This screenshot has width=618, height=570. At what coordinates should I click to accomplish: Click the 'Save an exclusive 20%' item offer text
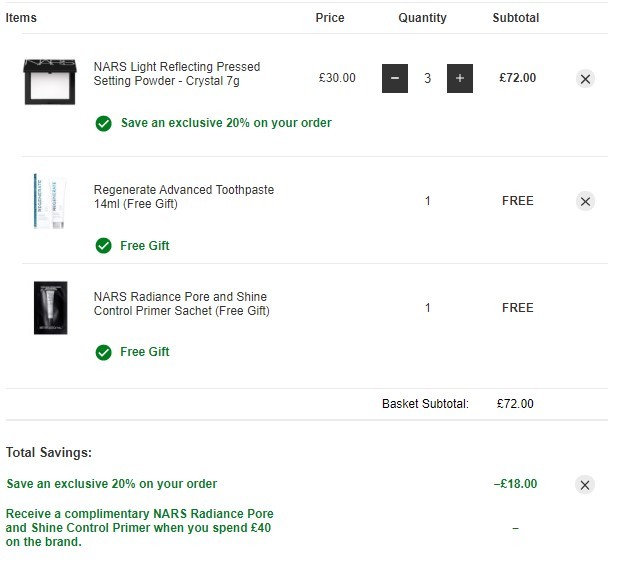(226, 123)
